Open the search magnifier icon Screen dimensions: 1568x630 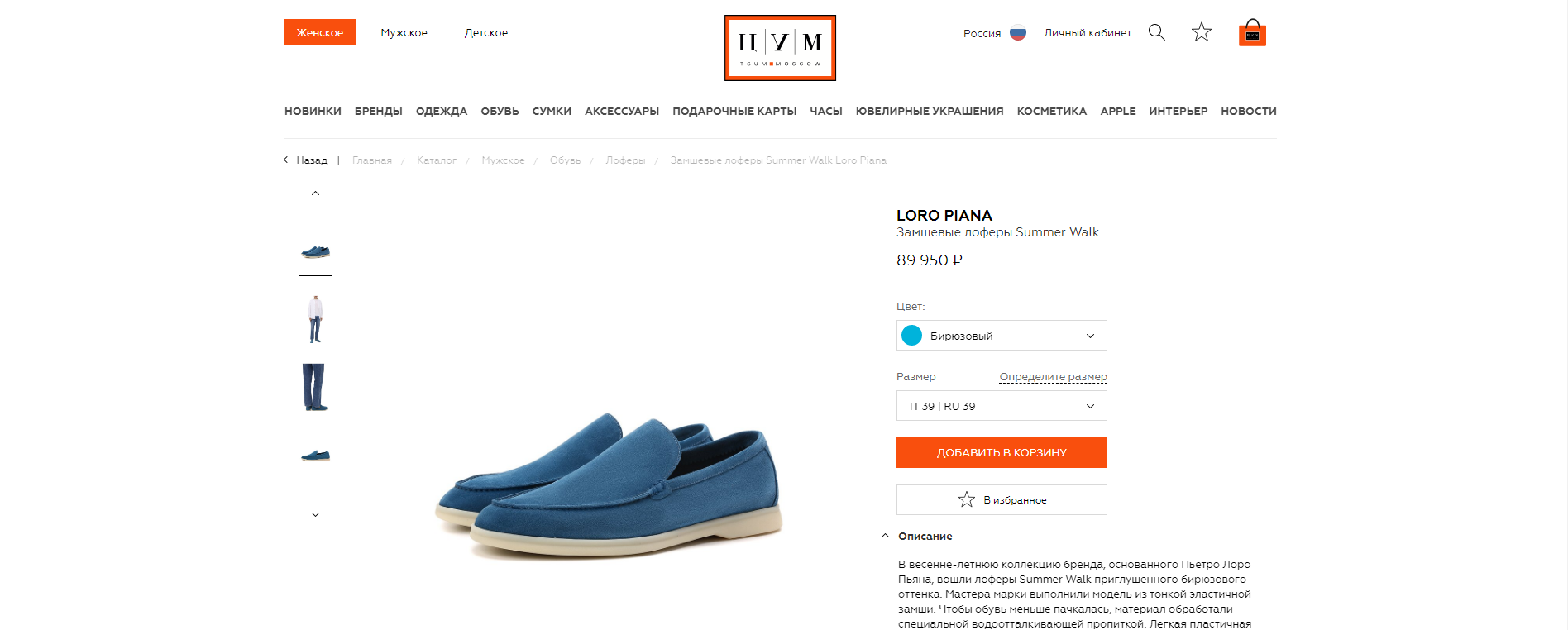pyautogui.click(x=1156, y=32)
